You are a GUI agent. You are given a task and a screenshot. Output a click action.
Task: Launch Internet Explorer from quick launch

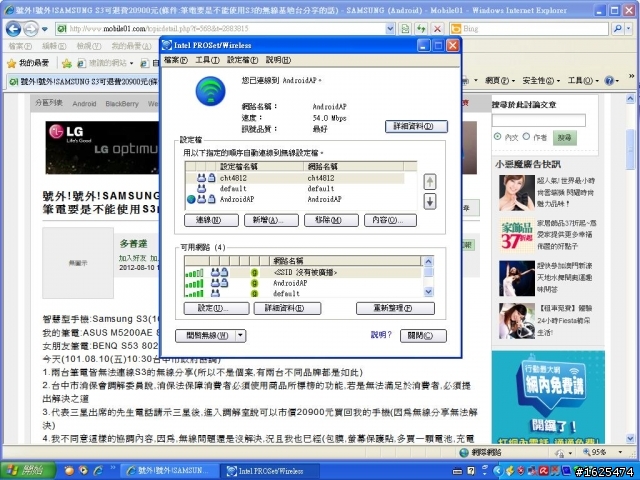(98, 471)
